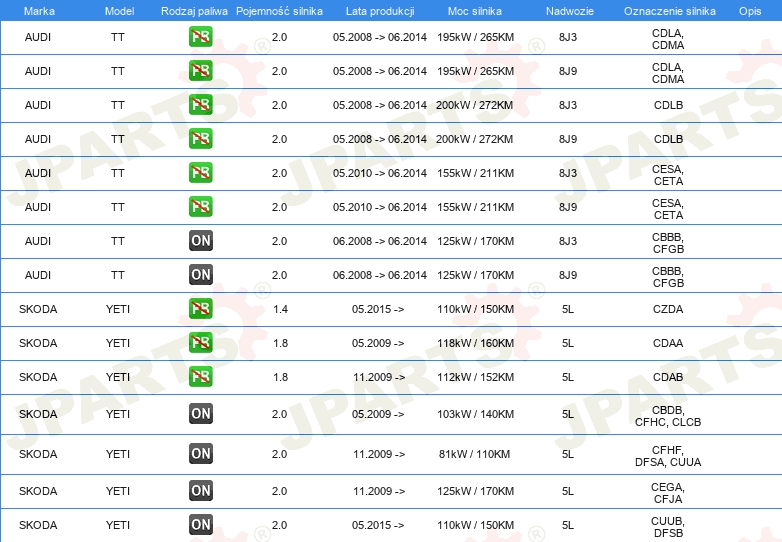Click the Rodzaj paliwa column header
This screenshot has height=542, width=782.
point(194,11)
